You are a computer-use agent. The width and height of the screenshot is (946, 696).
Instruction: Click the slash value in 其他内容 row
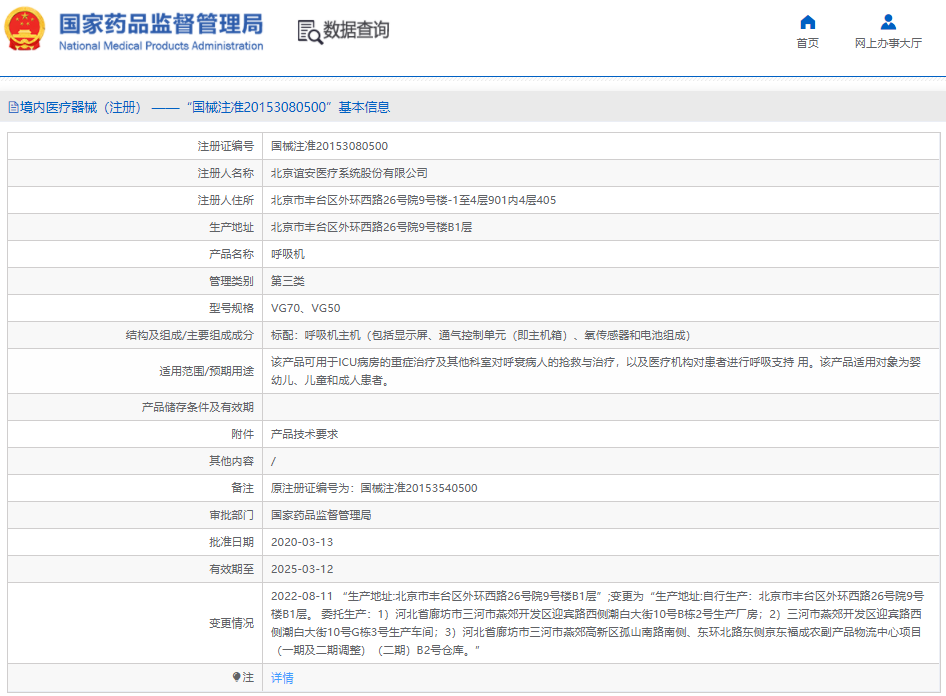click(x=273, y=461)
